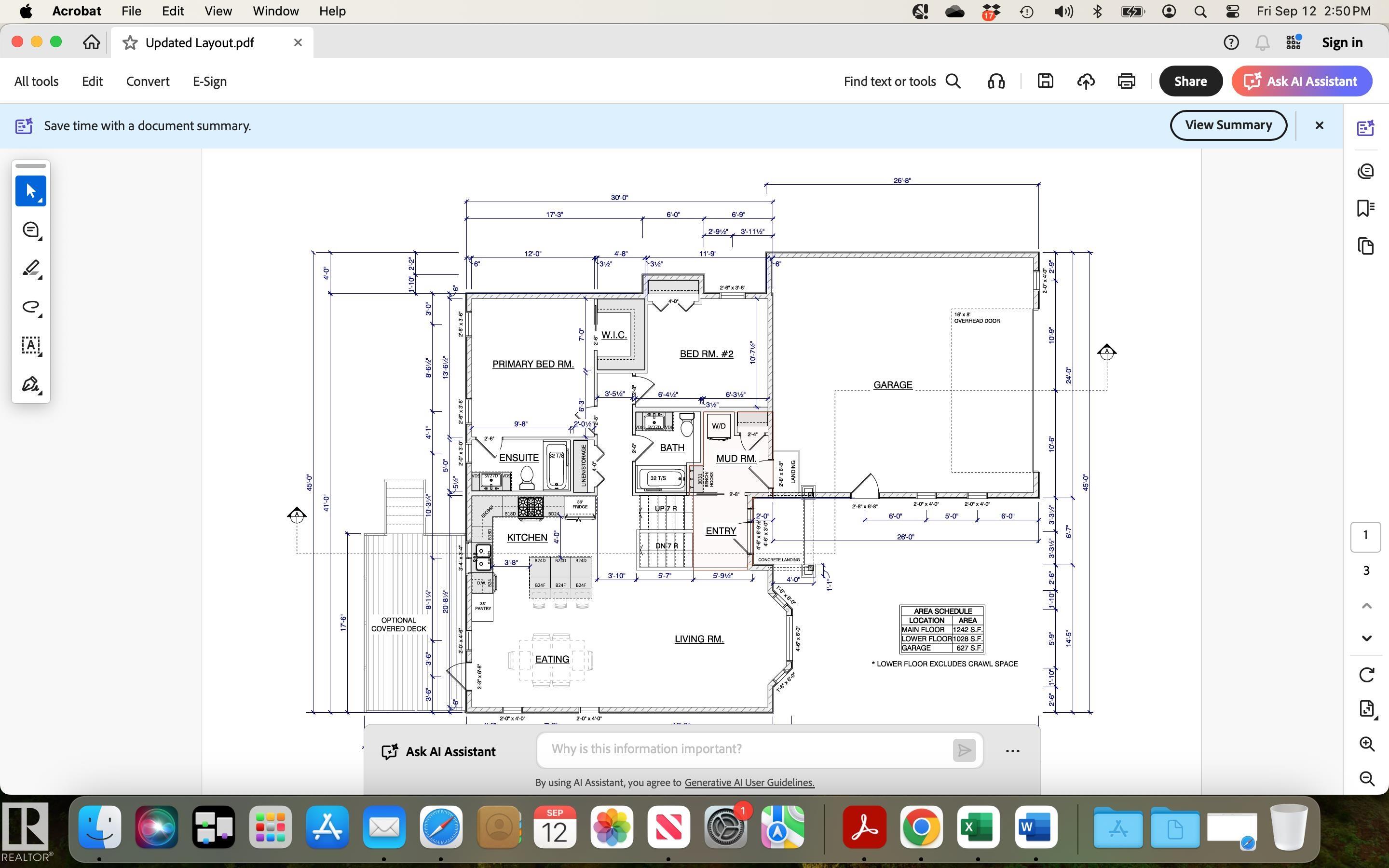Click the print icon
1389x868 pixels.
(1126, 81)
